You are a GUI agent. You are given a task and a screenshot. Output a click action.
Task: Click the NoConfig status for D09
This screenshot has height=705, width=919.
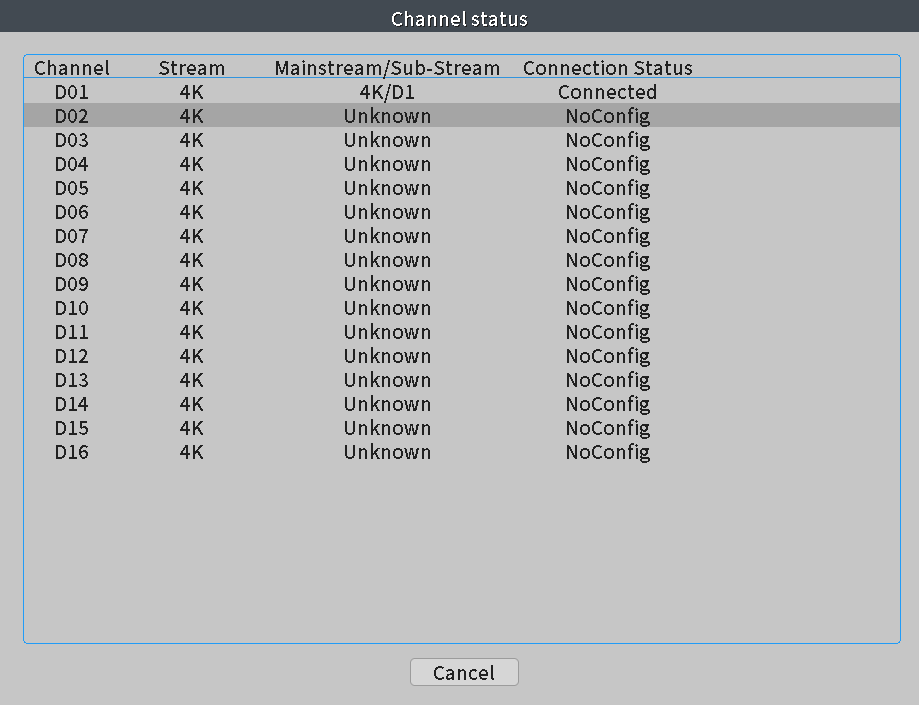608,284
